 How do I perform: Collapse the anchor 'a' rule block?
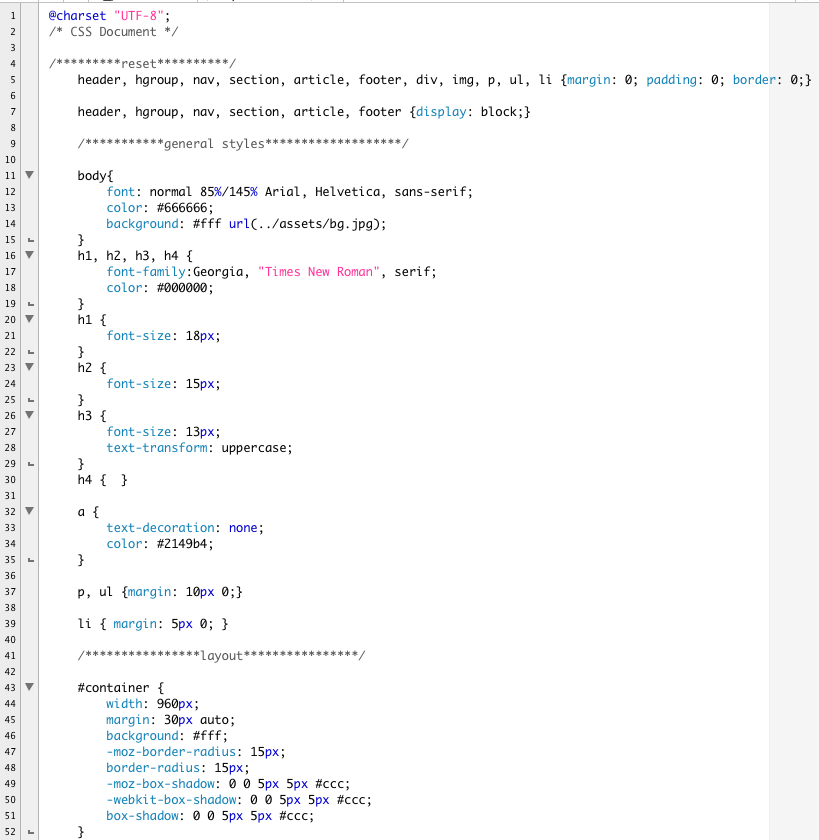29,511
